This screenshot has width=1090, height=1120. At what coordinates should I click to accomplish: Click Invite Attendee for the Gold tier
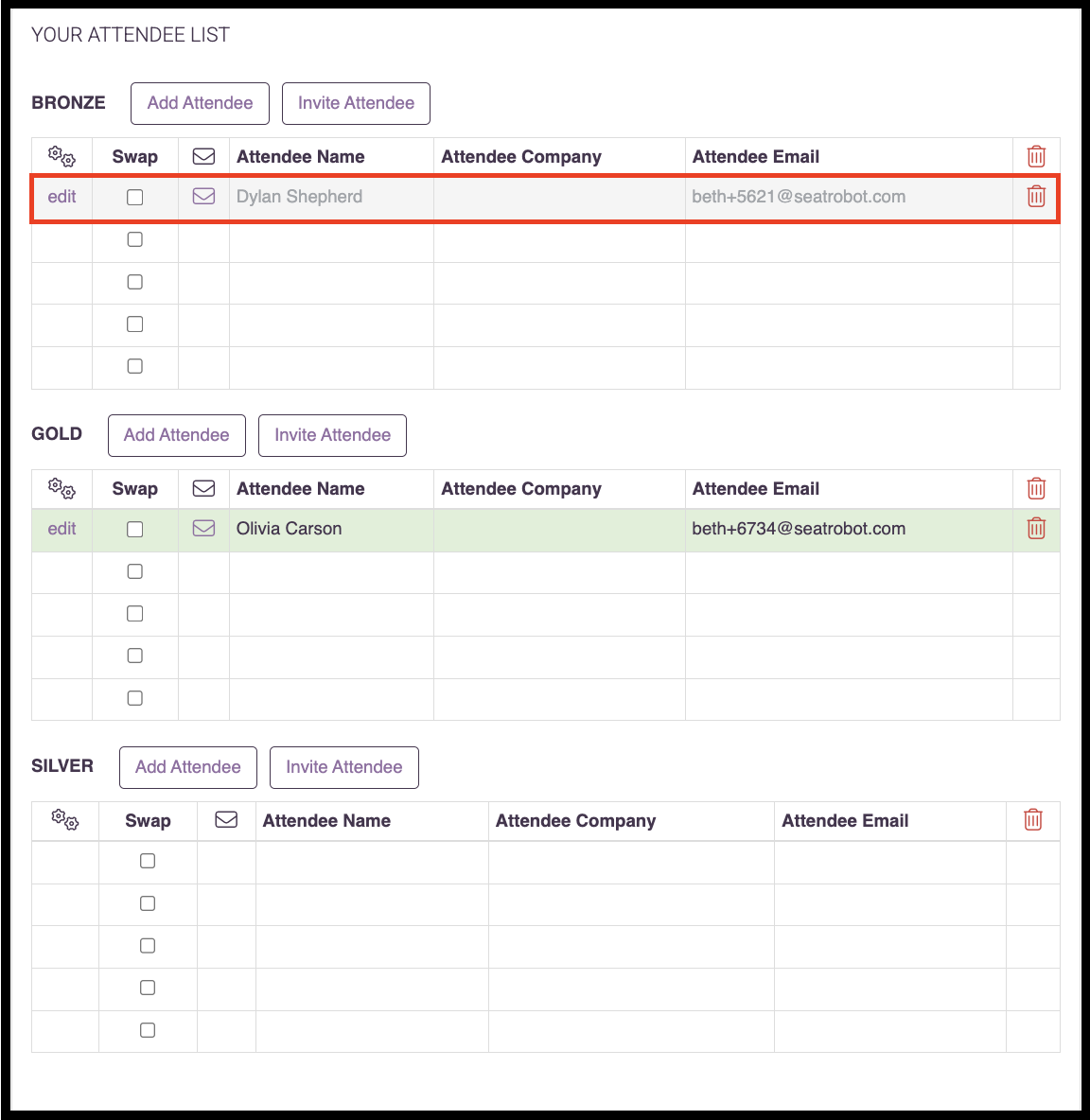[332, 436]
